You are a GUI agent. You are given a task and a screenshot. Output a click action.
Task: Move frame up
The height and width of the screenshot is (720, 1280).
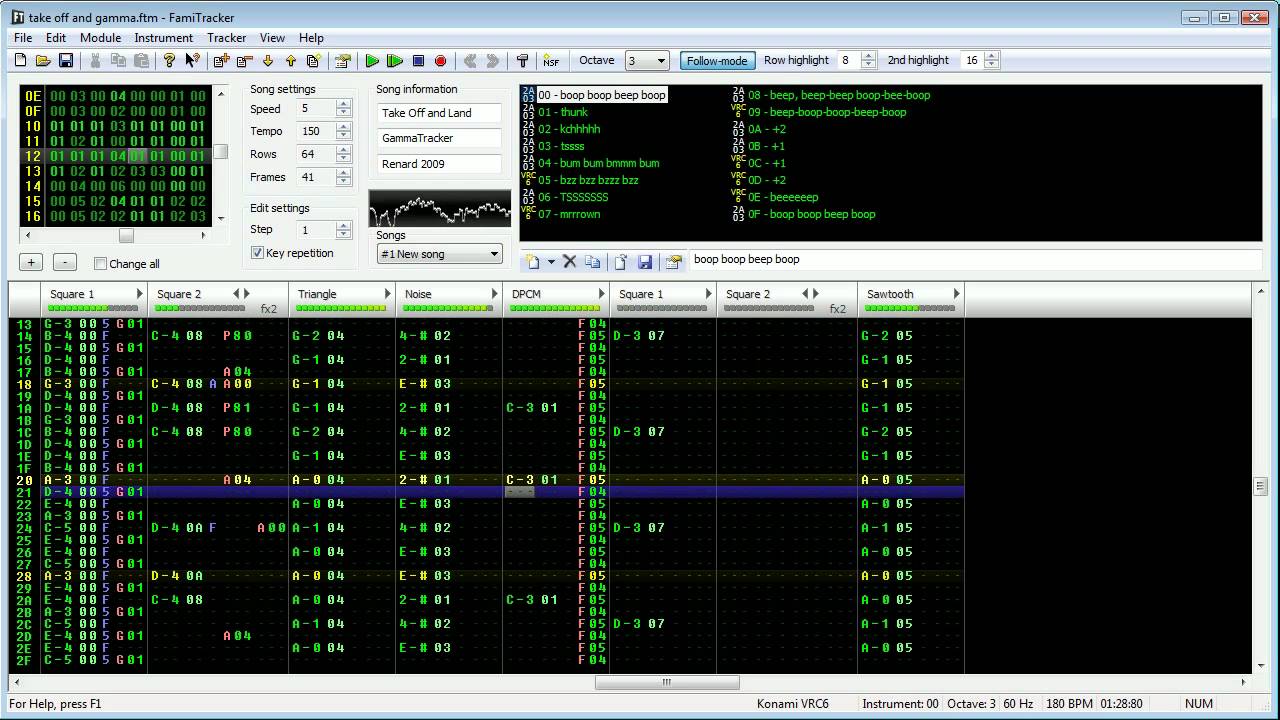(x=290, y=61)
